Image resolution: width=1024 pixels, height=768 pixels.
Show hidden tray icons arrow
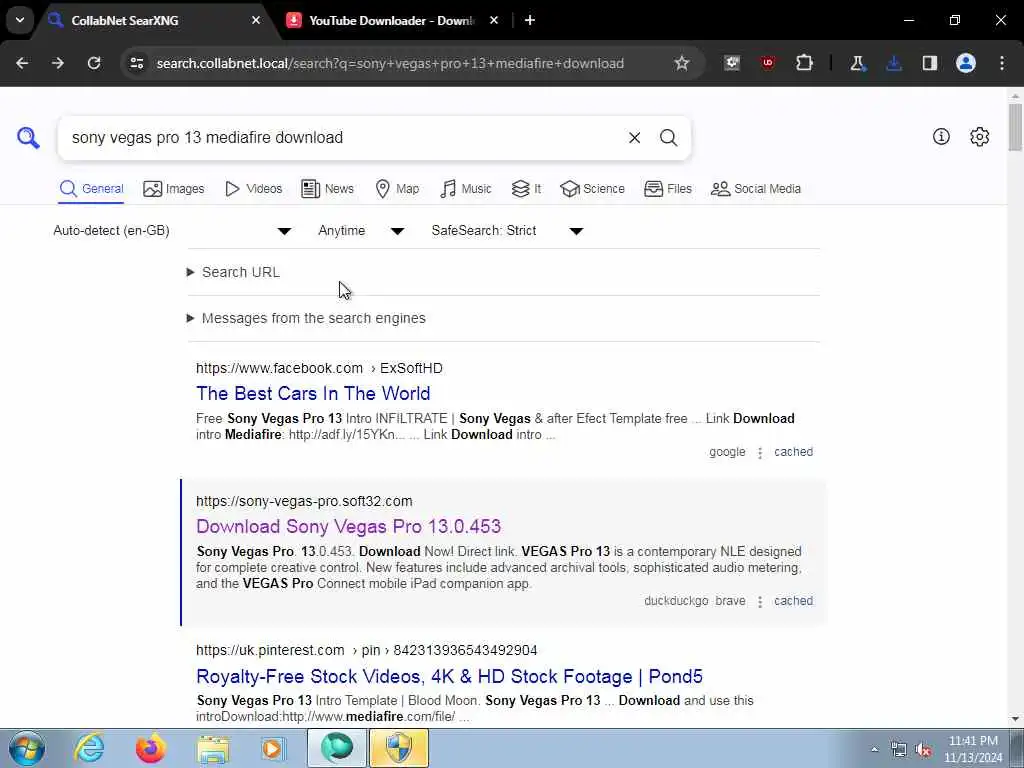[x=874, y=750]
